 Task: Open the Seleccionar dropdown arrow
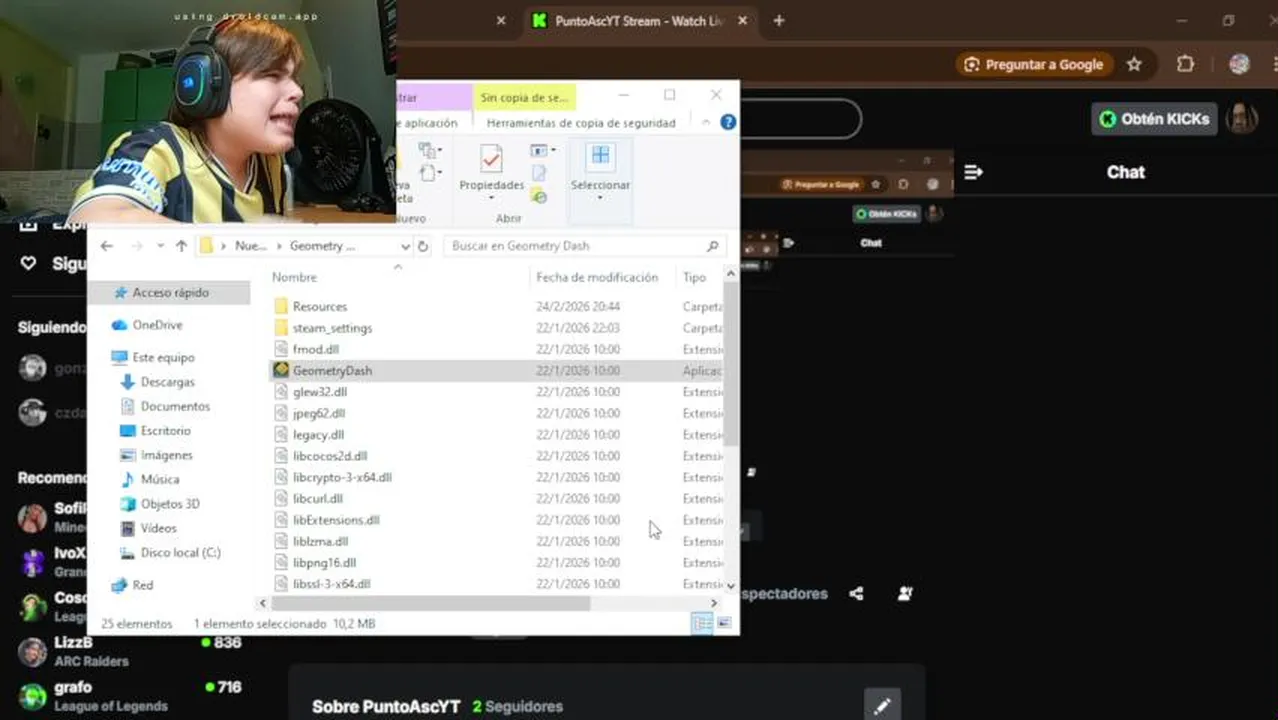pos(600,197)
